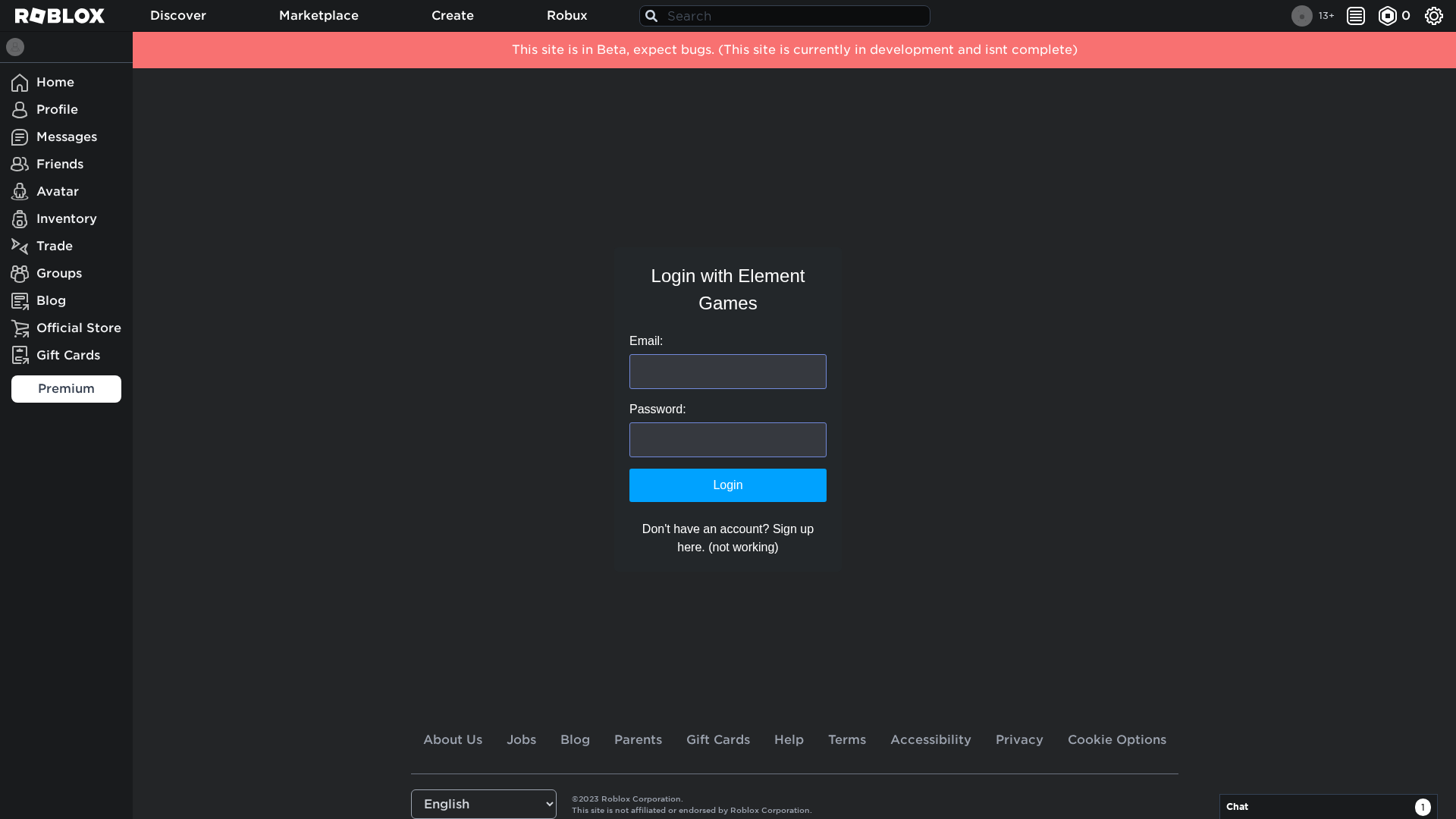
Task: Open the Jobs footer link
Action: [521, 740]
